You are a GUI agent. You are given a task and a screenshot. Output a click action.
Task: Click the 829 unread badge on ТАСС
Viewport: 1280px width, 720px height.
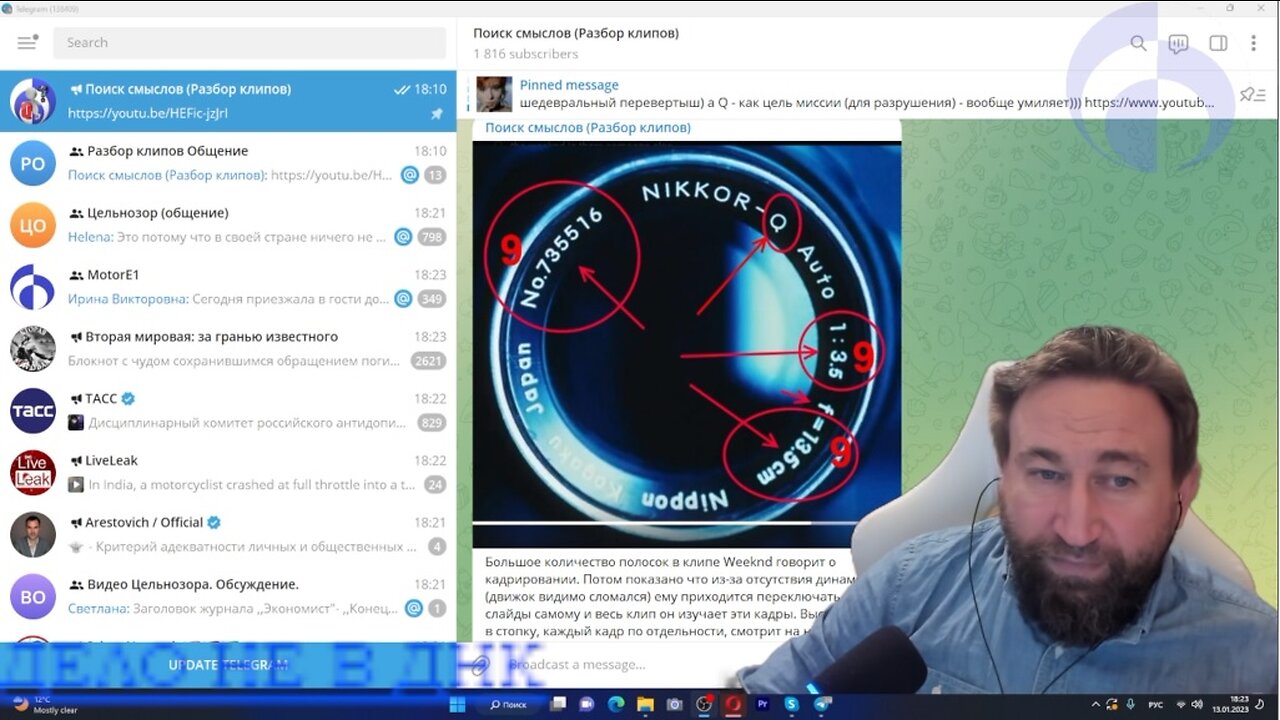432,423
